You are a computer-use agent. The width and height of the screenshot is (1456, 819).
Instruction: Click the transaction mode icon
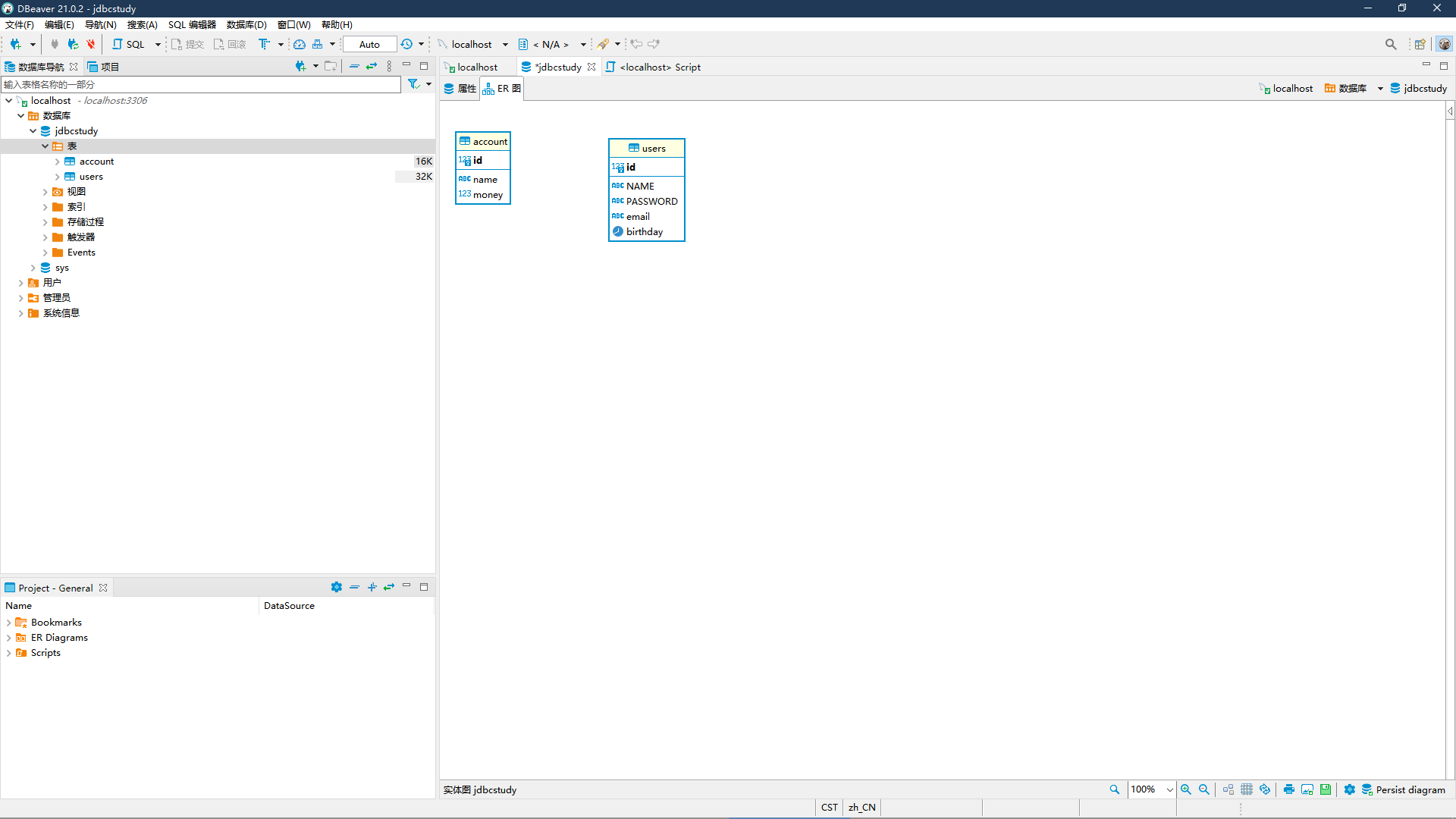click(x=264, y=44)
